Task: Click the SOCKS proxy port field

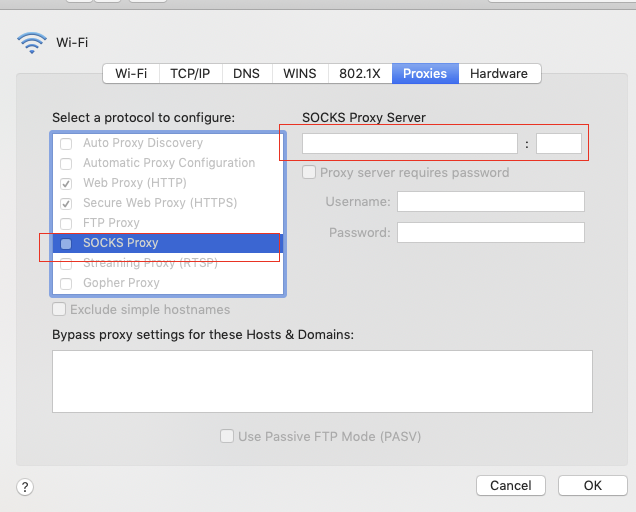Action: point(559,144)
